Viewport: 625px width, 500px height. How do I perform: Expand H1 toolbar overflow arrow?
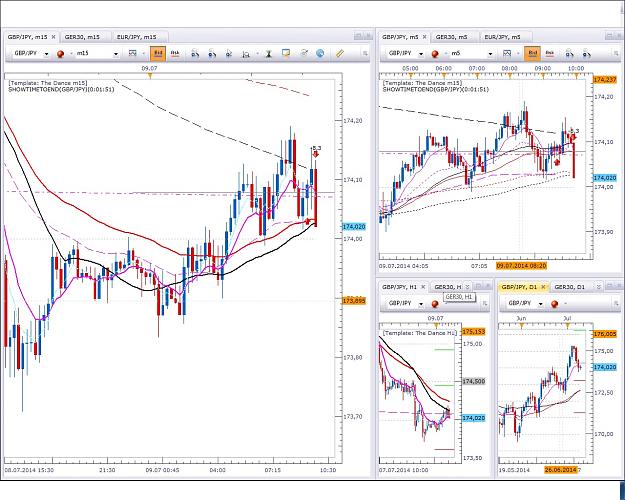(x=485, y=304)
